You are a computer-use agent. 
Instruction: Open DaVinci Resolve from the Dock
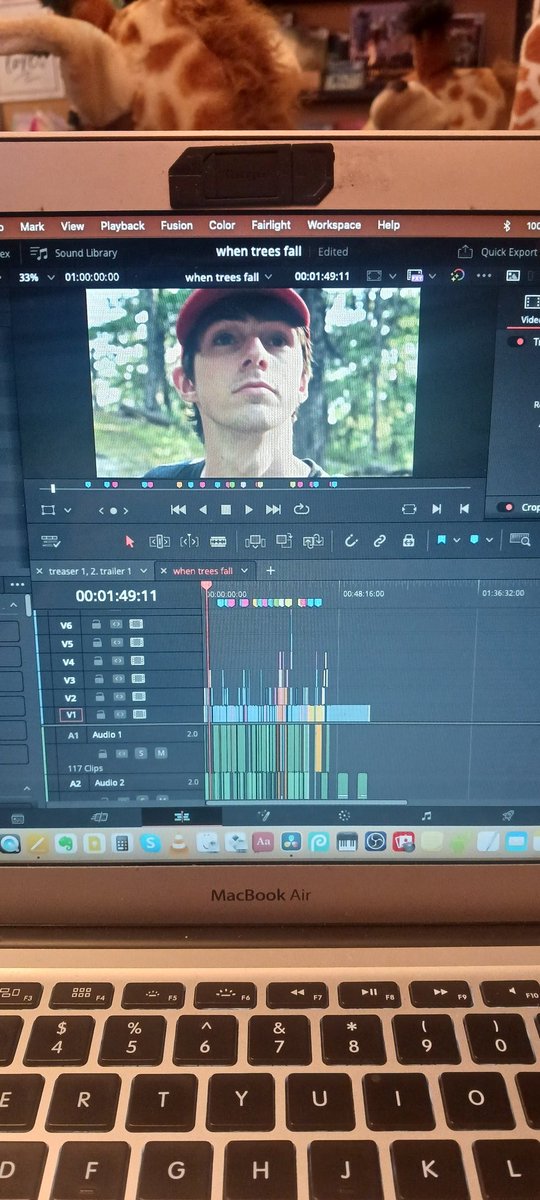click(x=290, y=842)
